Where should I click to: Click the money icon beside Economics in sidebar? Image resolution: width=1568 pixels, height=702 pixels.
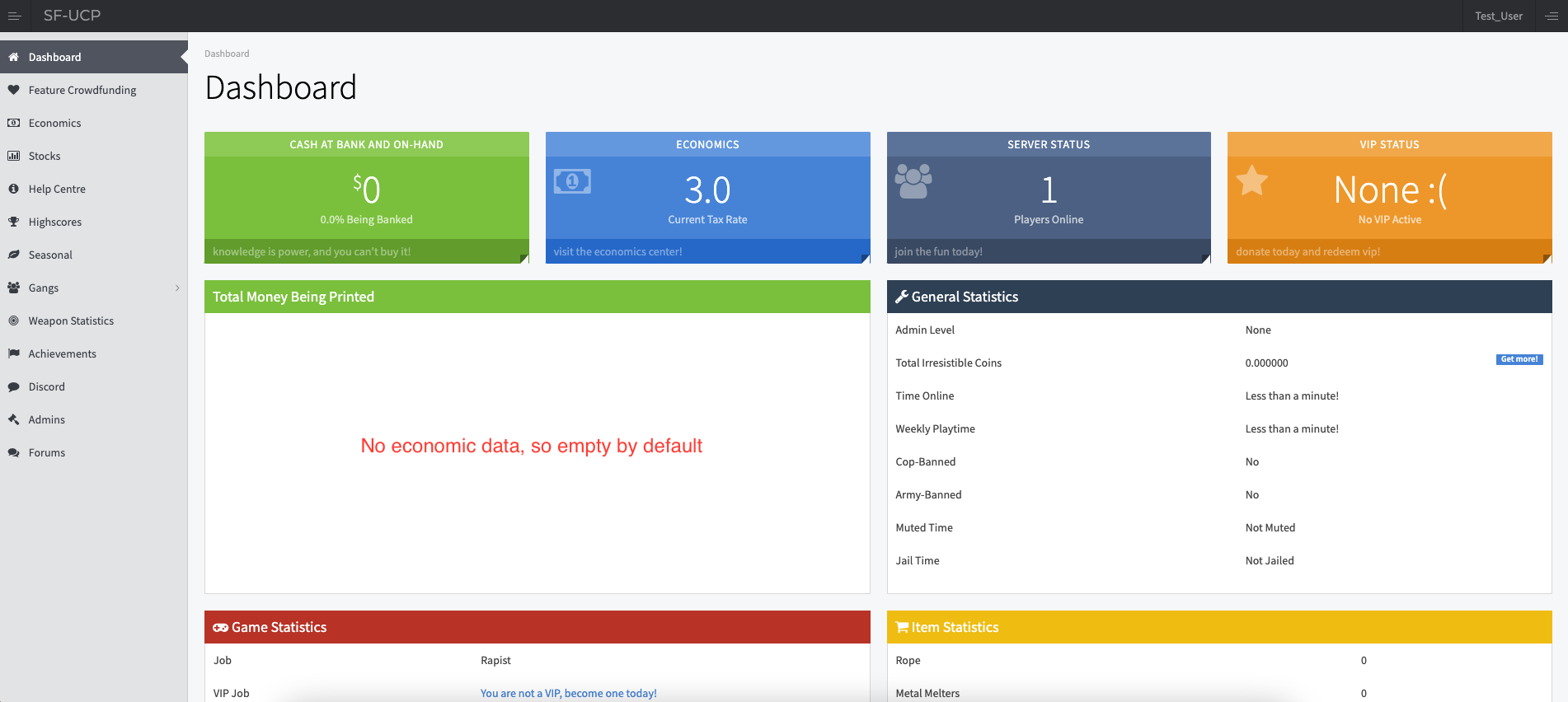[13, 123]
